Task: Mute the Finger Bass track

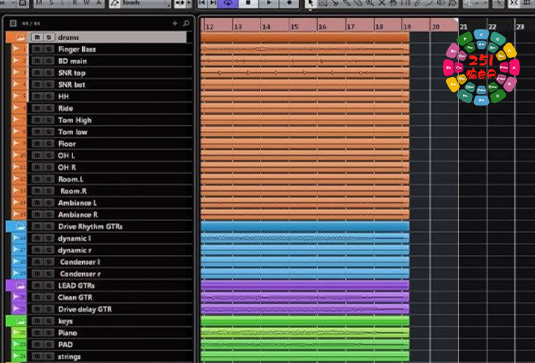Action: (37, 49)
